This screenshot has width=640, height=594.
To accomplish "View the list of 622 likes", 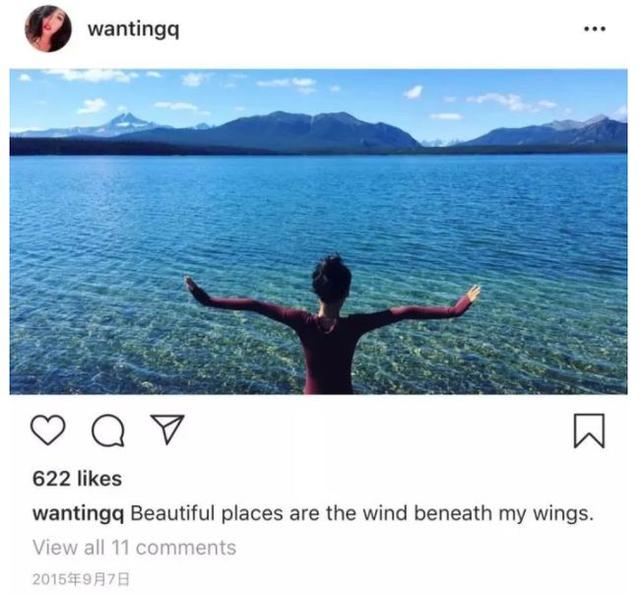I will [x=77, y=478].
